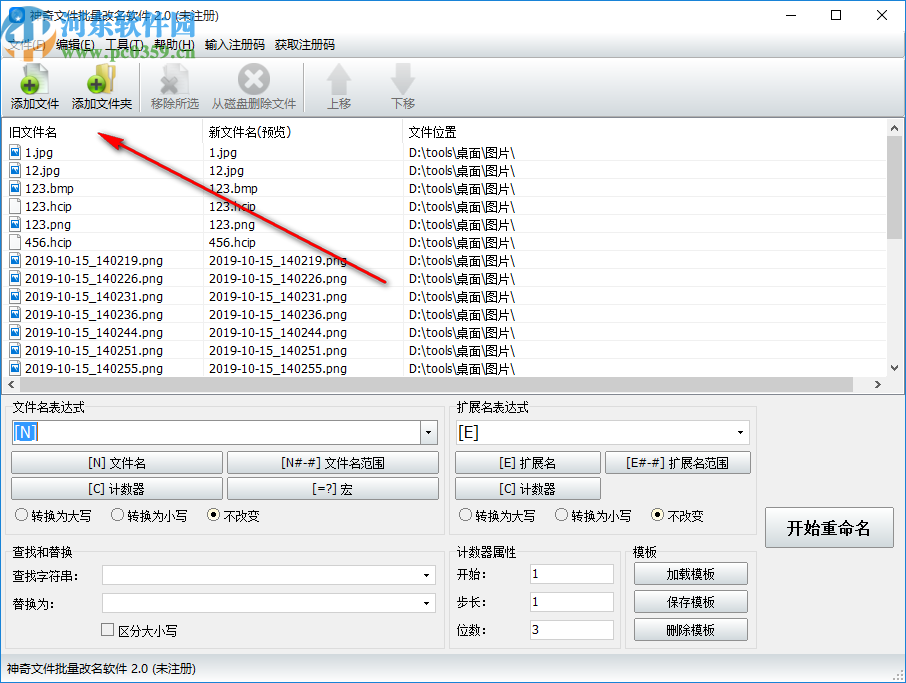Click the icon of 2019-10-15_140255.png
This screenshot has height=683, width=906.
(x=15, y=368)
